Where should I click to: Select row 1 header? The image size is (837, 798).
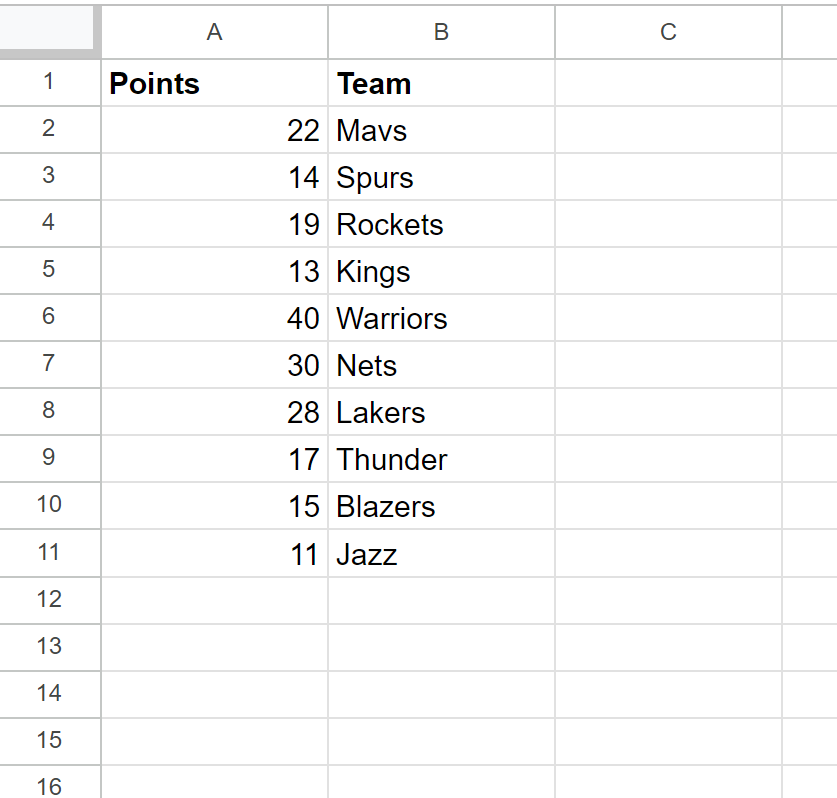click(50, 84)
